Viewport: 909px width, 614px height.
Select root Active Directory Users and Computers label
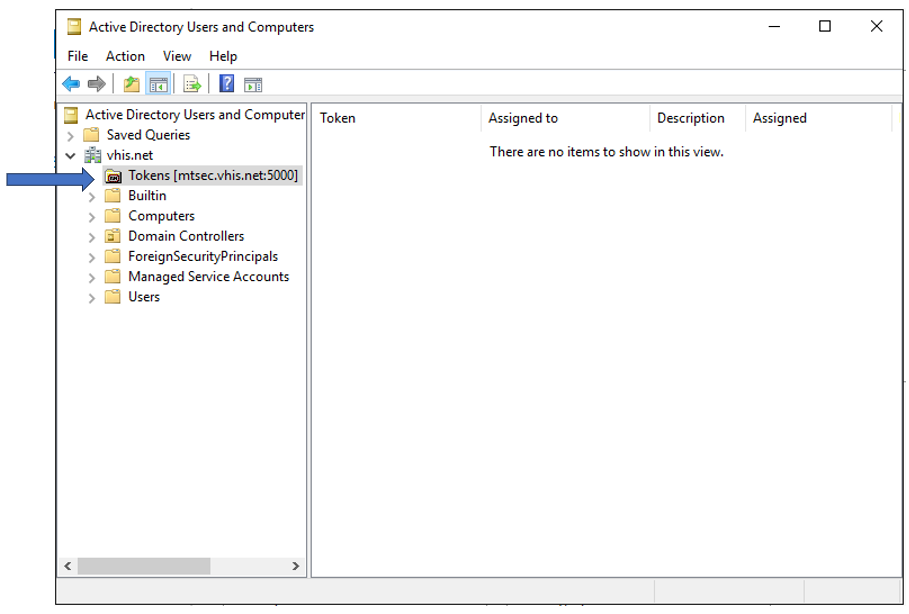(195, 115)
